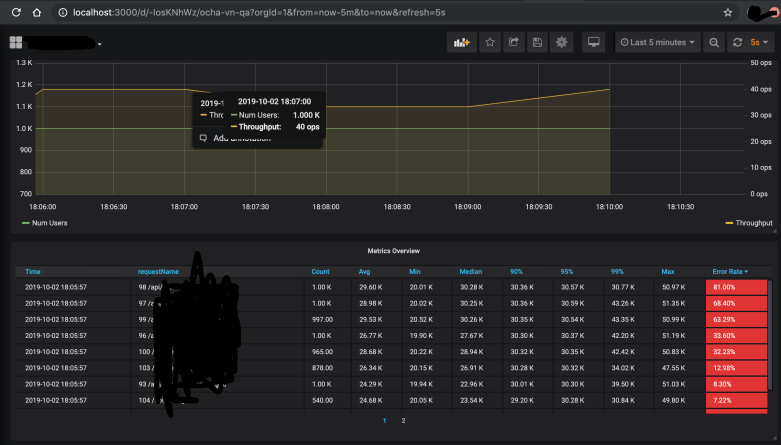The height and width of the screenshot is (445, 781).
Task: Click the 12.98% error rate cell
Action: coord(736,368)
